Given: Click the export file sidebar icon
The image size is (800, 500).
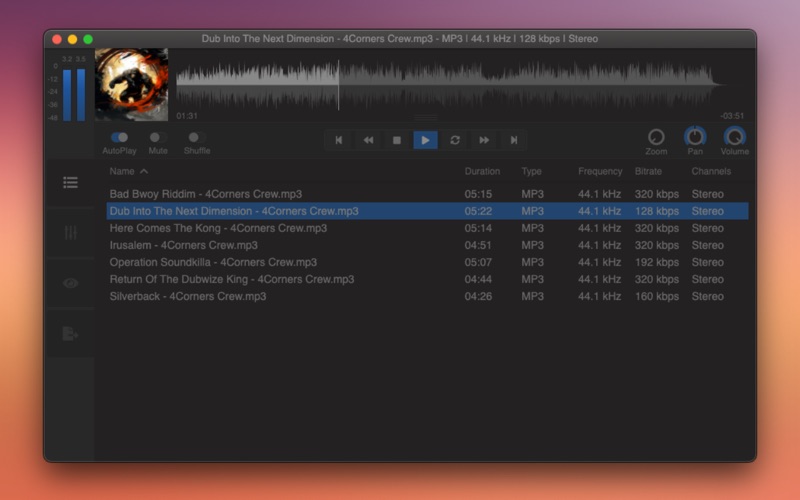Looking at the screenshot, I should (x=70, y=334).
